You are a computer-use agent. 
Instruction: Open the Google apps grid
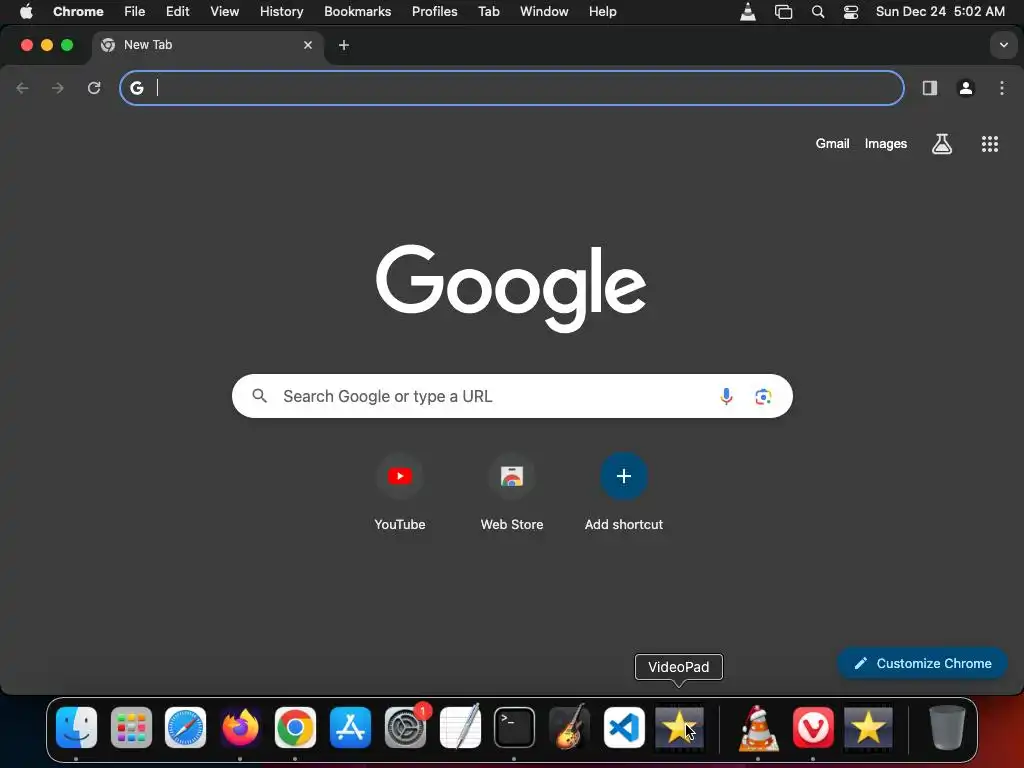point(990,144)
